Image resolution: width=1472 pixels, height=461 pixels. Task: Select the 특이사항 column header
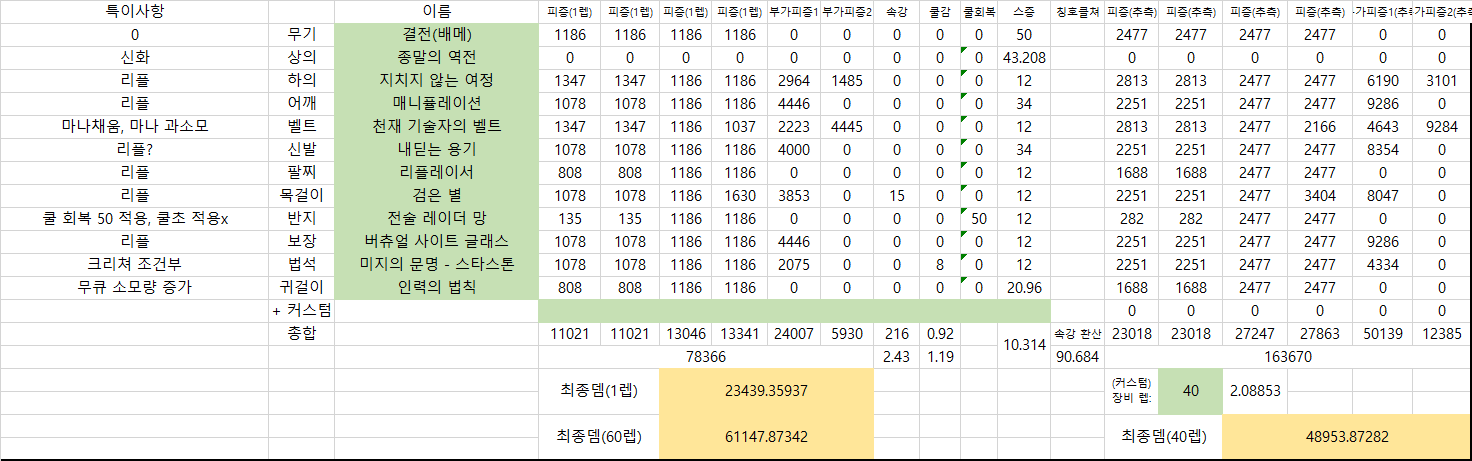pyautogui.click(x=135, y=12)
